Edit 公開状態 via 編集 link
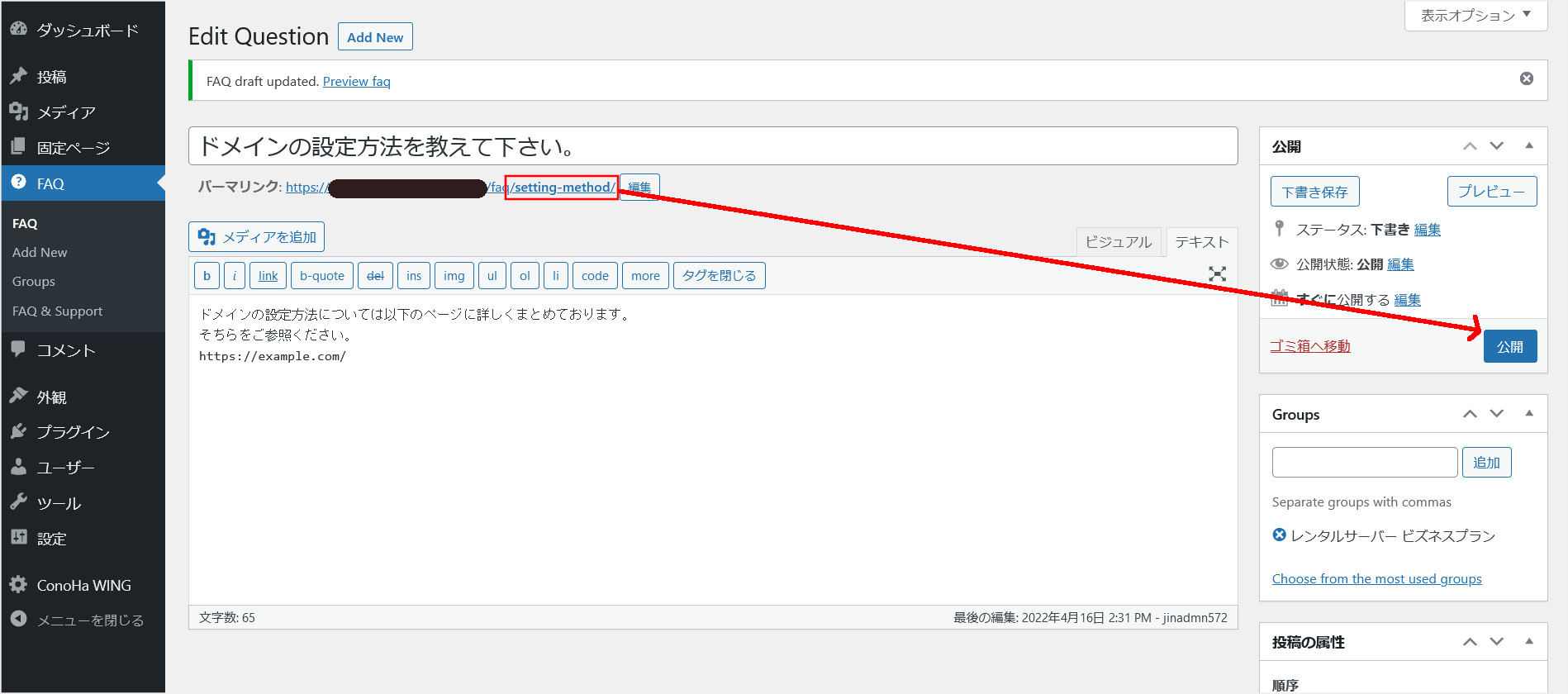Image resolution: width=1568 pixels, height=694 pixels. (1400, 264)
